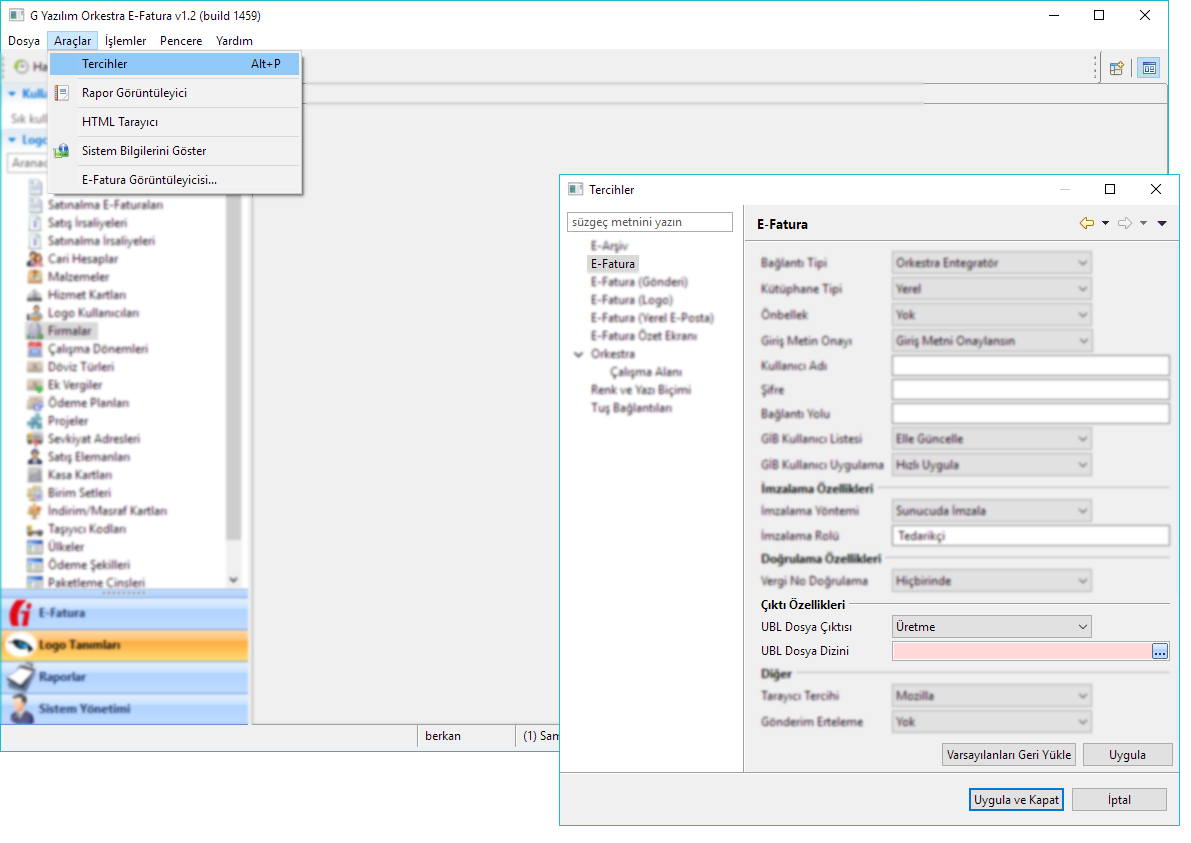Open the Önbellek dropdown
1191x843 pixels.
click(992, 315)
